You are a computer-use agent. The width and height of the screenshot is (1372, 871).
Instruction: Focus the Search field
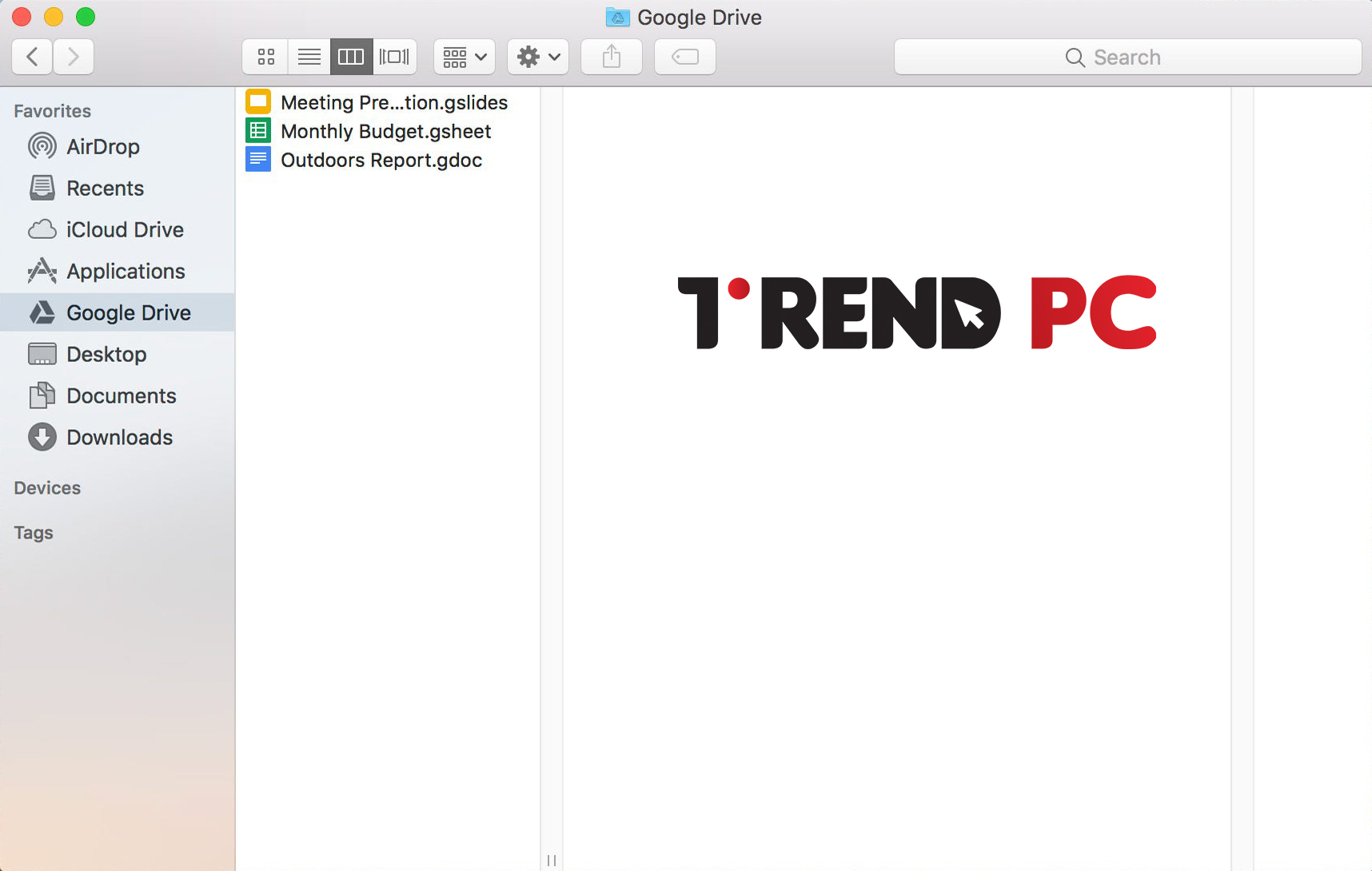coord(1127,57)
